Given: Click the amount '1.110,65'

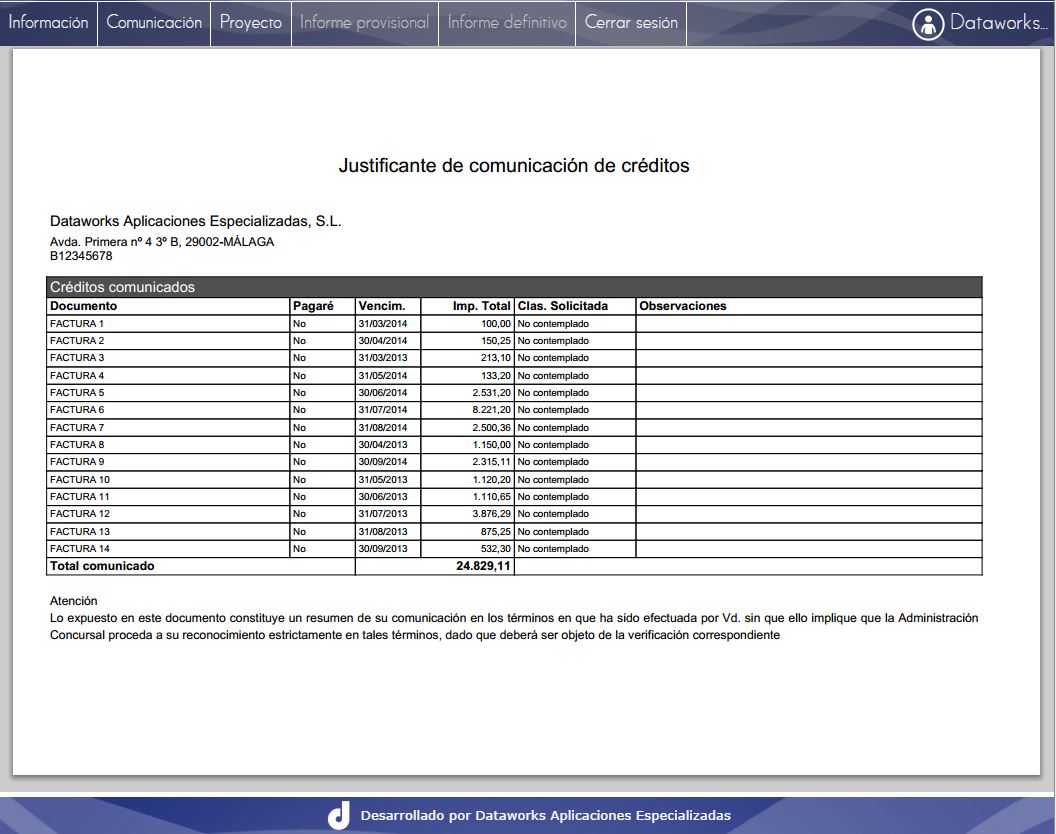Looking at the screenshot, I should [492, 496].
